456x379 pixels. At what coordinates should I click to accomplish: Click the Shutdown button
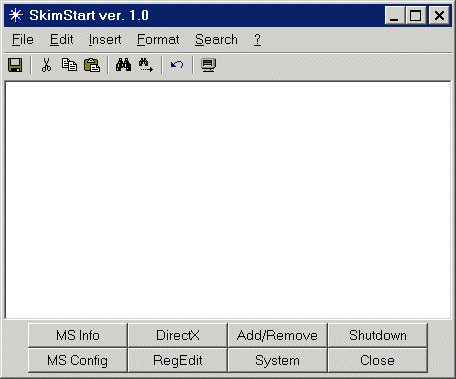[x=378, y=335]
